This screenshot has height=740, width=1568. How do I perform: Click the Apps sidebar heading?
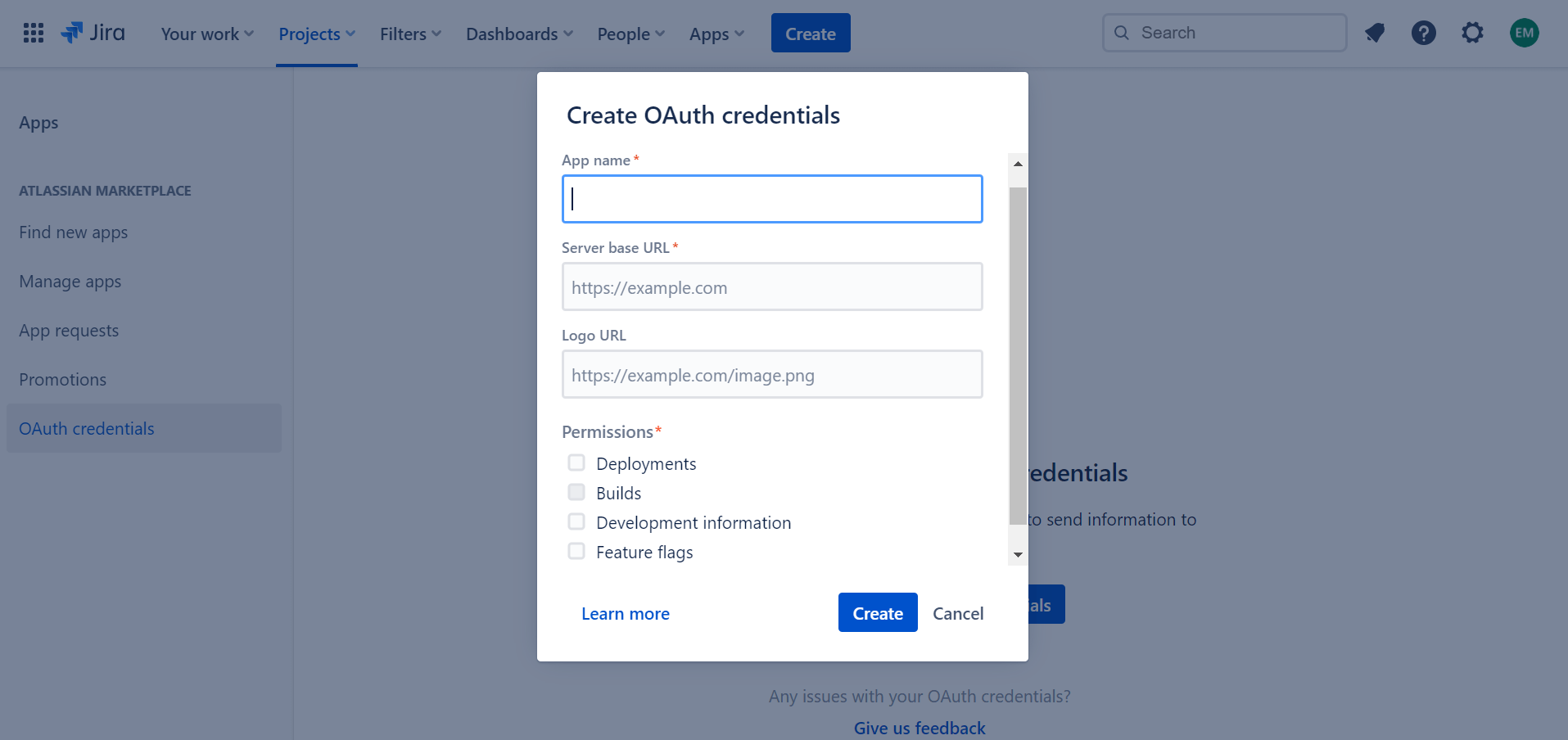pos(38,123)
